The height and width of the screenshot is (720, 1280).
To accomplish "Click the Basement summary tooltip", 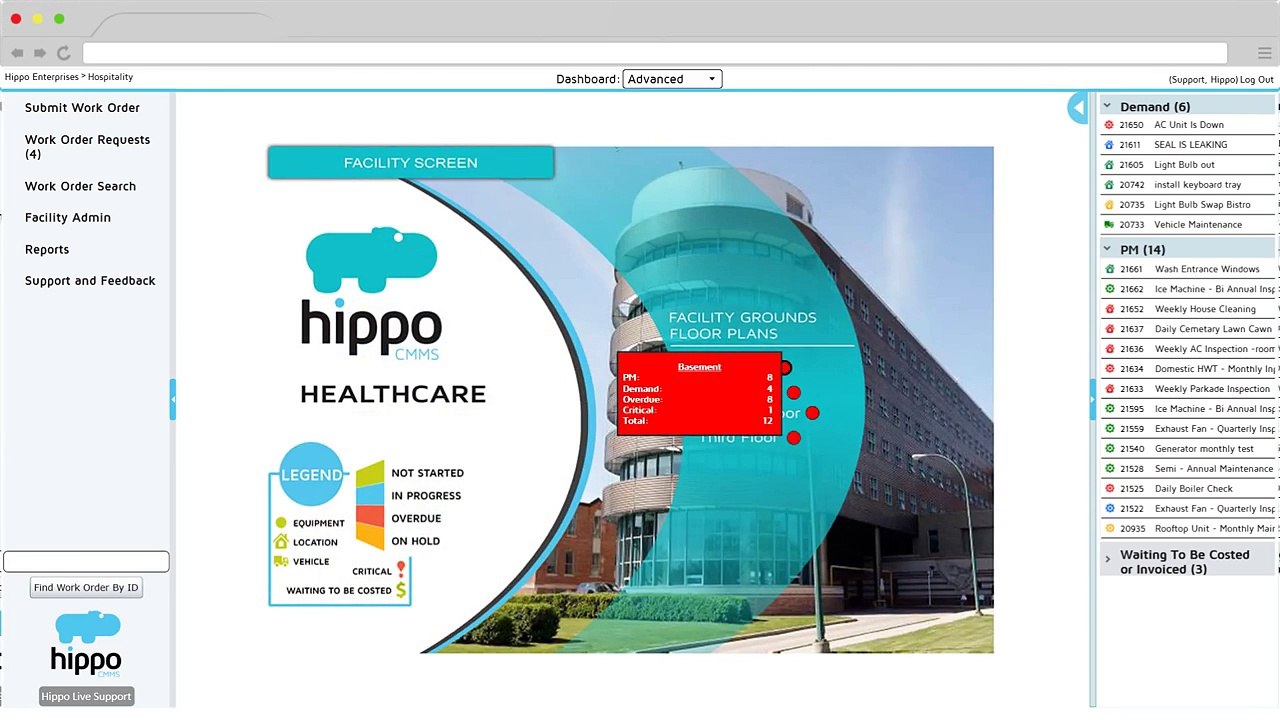I will 699,393.
